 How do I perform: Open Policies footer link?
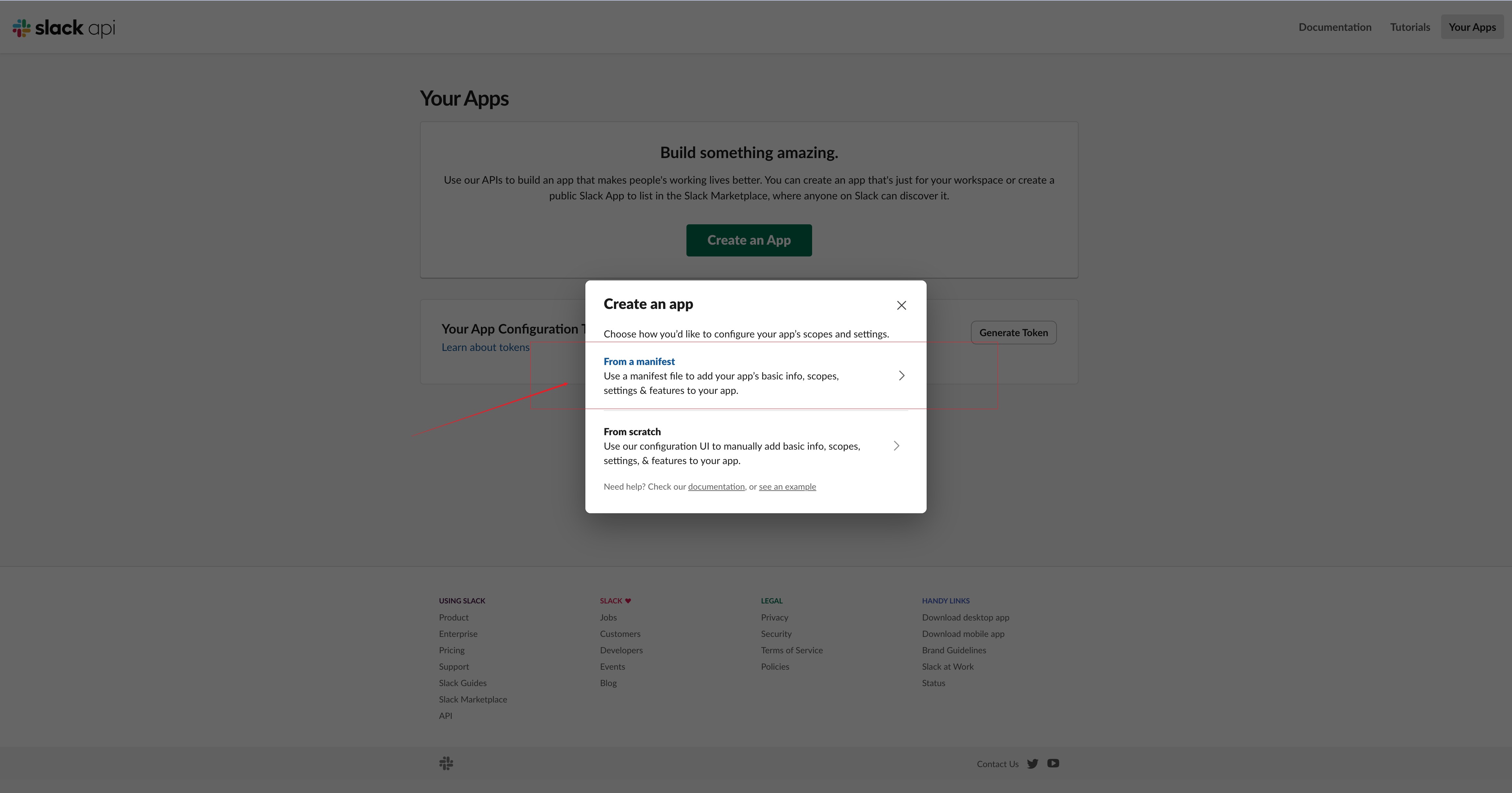(x=775, y=667)
